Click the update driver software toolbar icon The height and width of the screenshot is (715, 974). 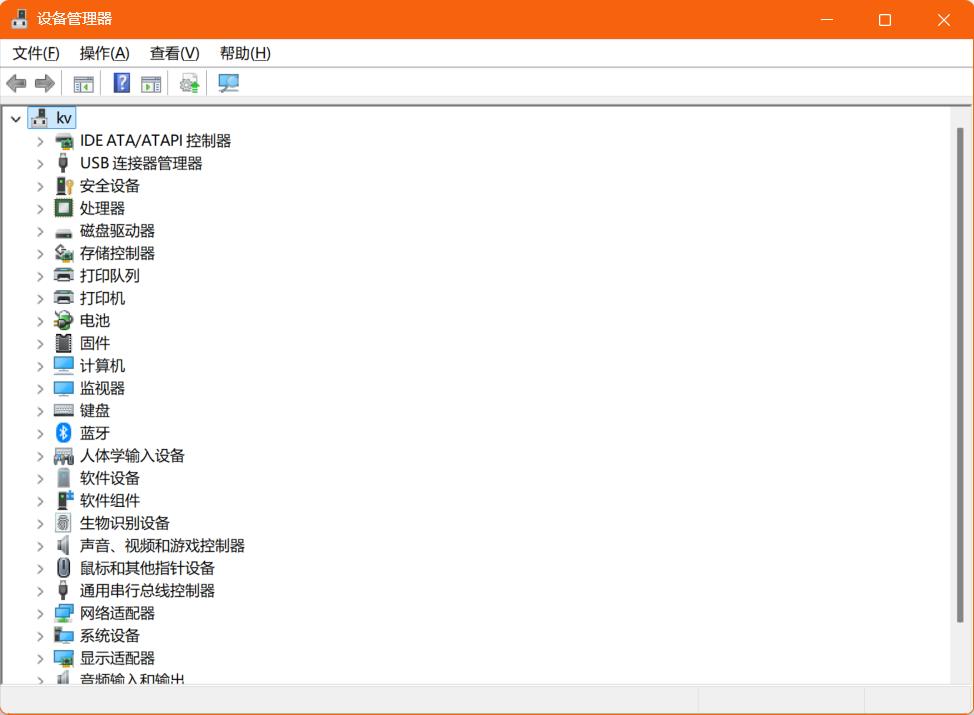[x=189, y=83]
